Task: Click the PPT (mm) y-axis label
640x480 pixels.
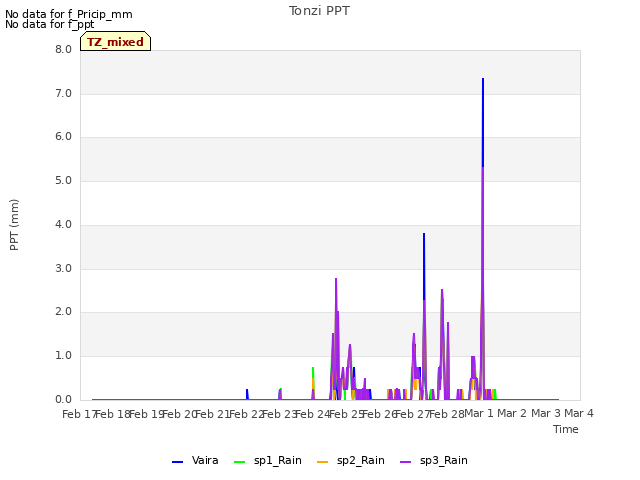Action: coord(14,224)
